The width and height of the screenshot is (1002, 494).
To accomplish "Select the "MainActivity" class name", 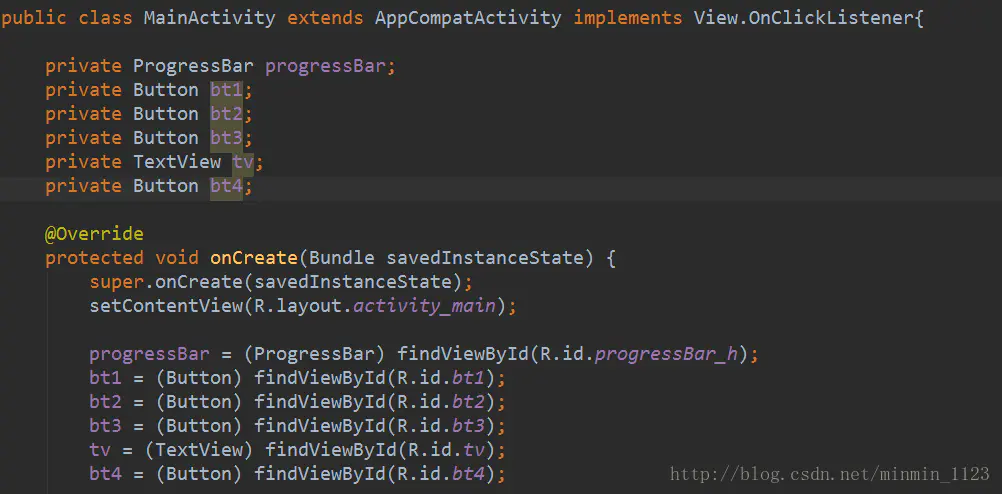I will (x=210, y=18).
